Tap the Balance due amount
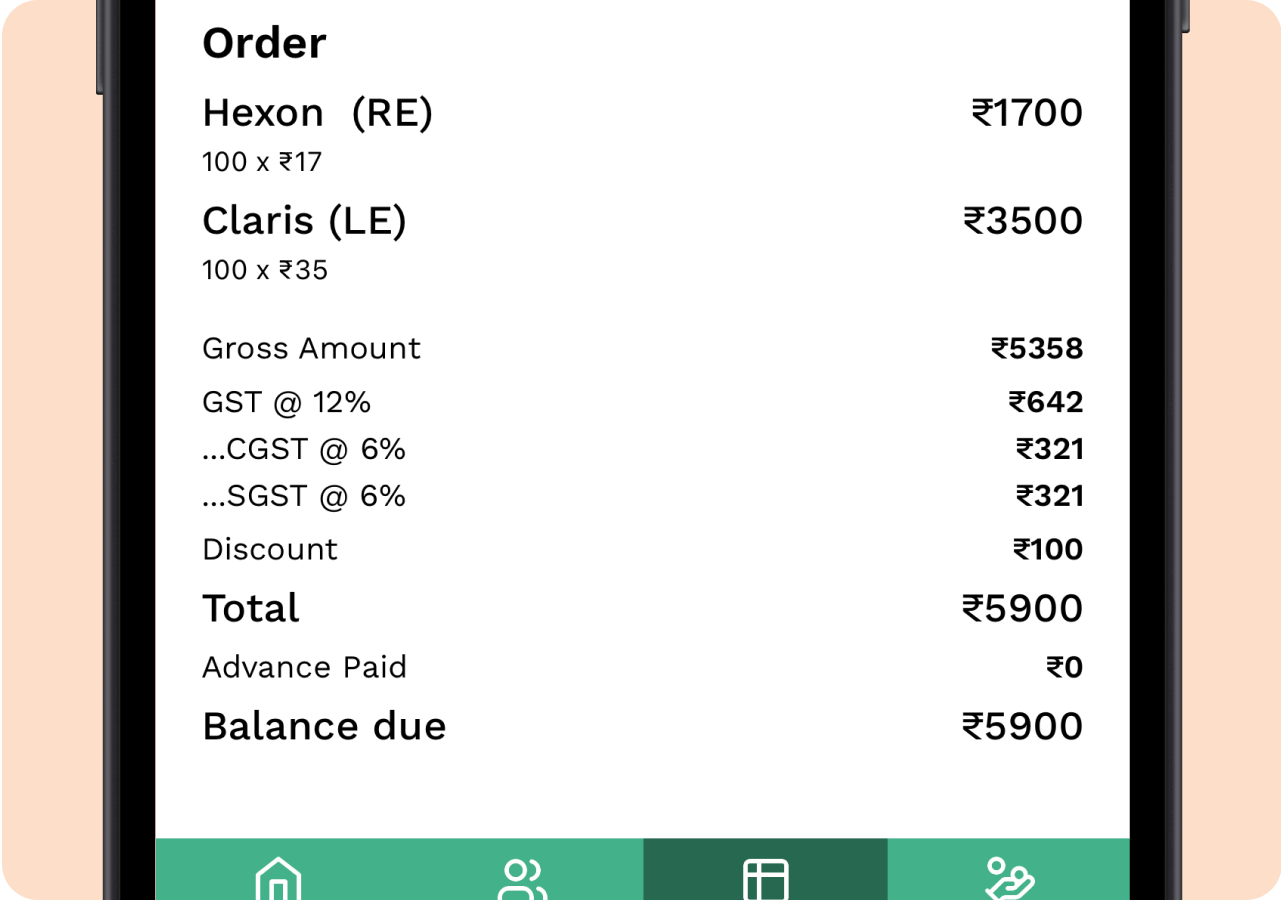Image resolution: width=1281 pixels, height=900 pixels. coord(1021,726)
